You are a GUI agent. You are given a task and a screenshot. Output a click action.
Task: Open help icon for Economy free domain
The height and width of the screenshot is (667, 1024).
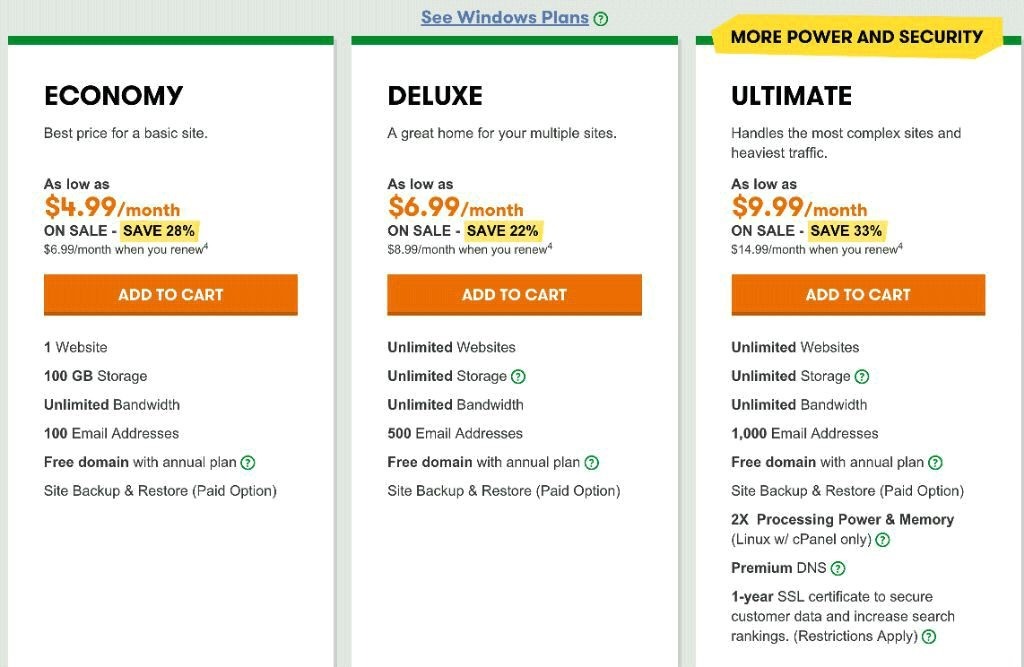[248, 463]
